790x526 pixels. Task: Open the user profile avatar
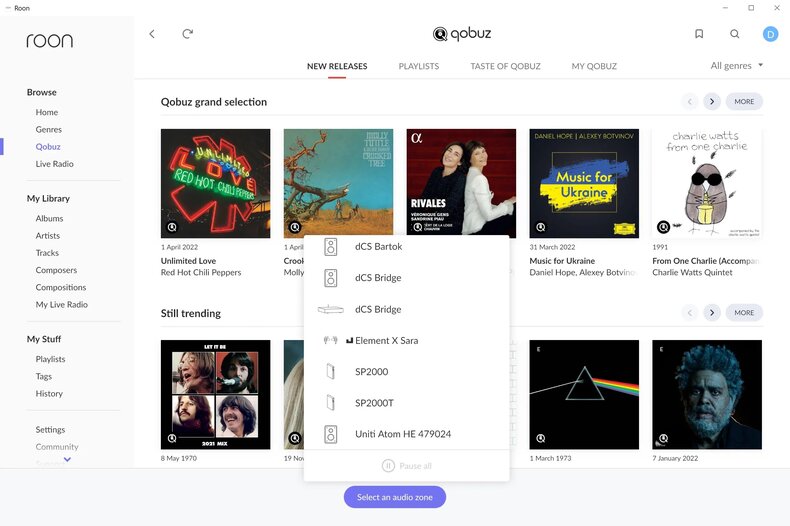pos(770,34)
